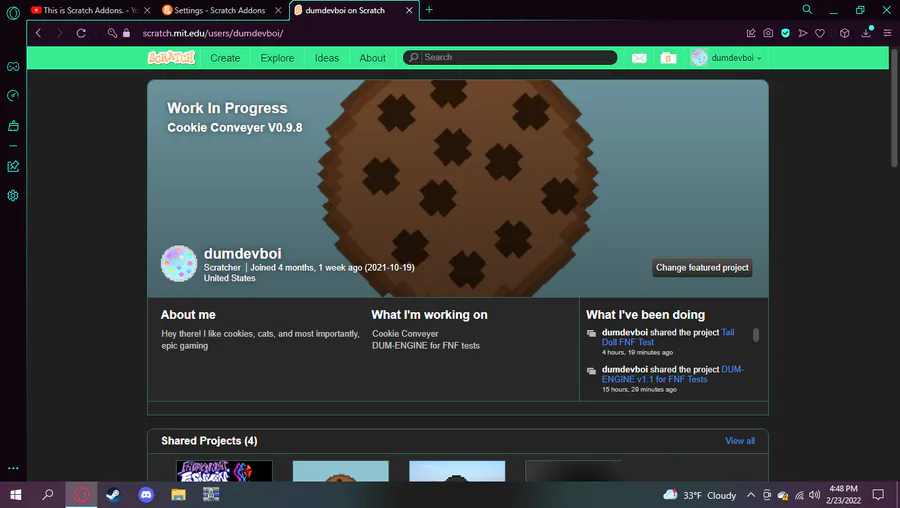Open File Explorer from the taskbar
900x508 pixels.
click(x=179, y=495)
